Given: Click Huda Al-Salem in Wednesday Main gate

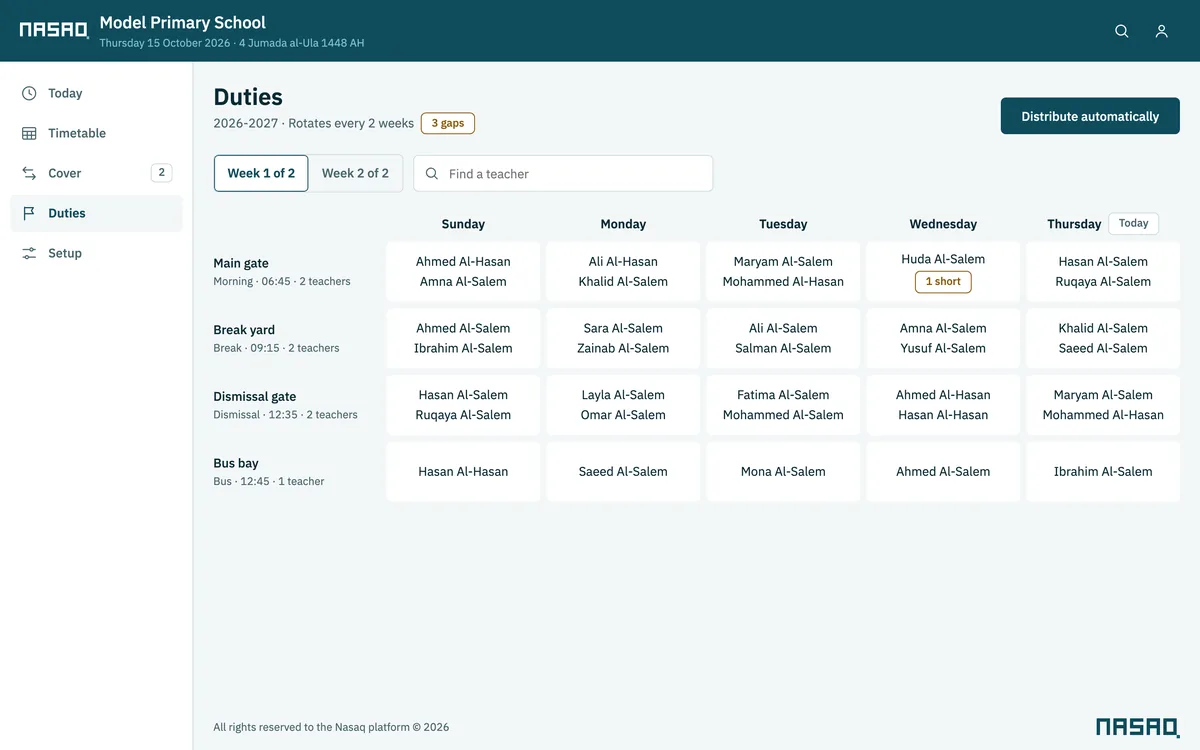Looking at the screenshot, I should (943, 259).
